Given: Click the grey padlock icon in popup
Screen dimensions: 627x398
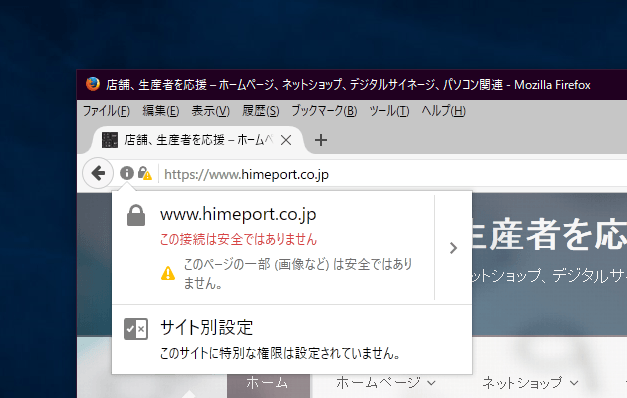Looking at the screenshot, I should (136, 215).
